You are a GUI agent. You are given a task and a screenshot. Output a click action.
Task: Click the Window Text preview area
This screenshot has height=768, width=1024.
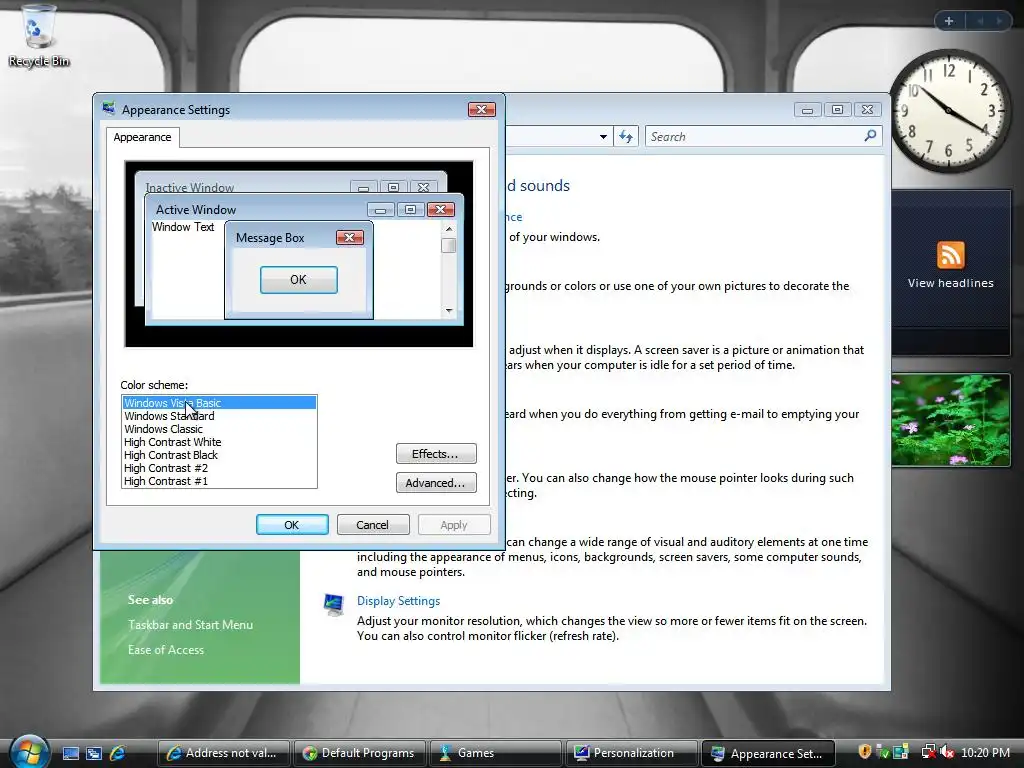click(183, 227)
